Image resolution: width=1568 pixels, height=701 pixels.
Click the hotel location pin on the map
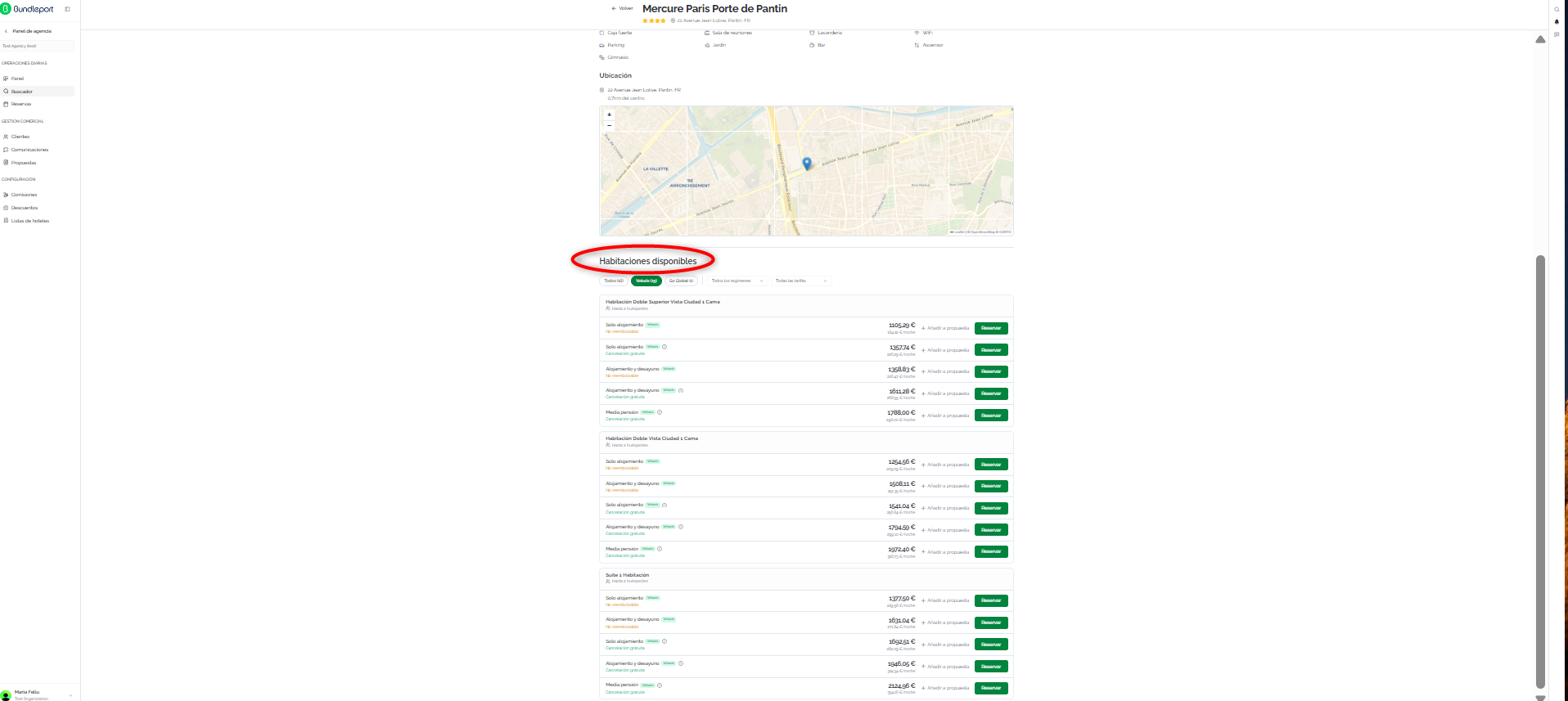[x=806, y=164]
